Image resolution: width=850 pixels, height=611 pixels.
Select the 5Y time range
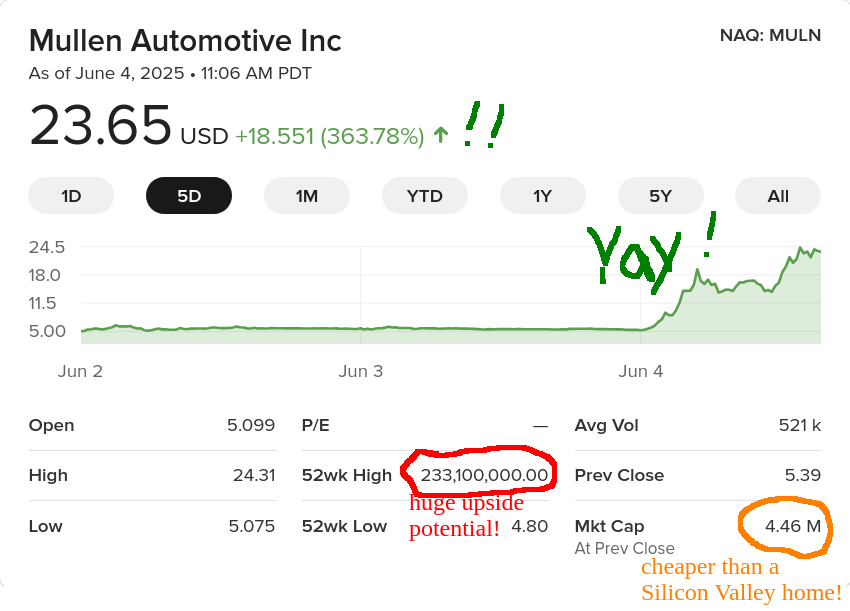click(660, 195)
